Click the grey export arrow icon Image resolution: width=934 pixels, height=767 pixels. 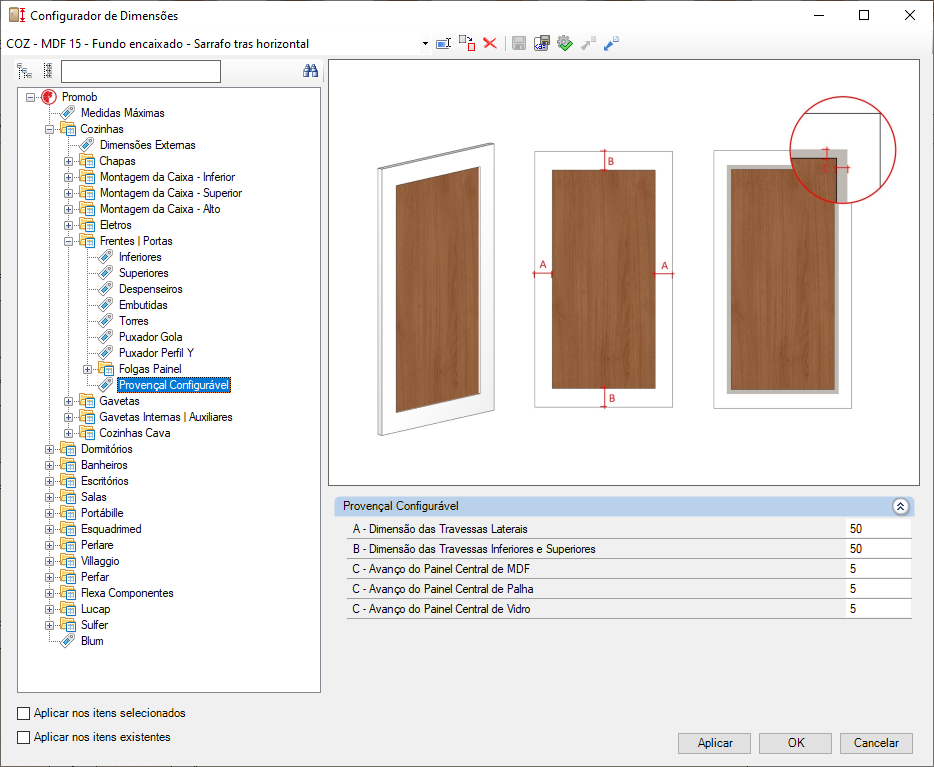tap(588, 43)
